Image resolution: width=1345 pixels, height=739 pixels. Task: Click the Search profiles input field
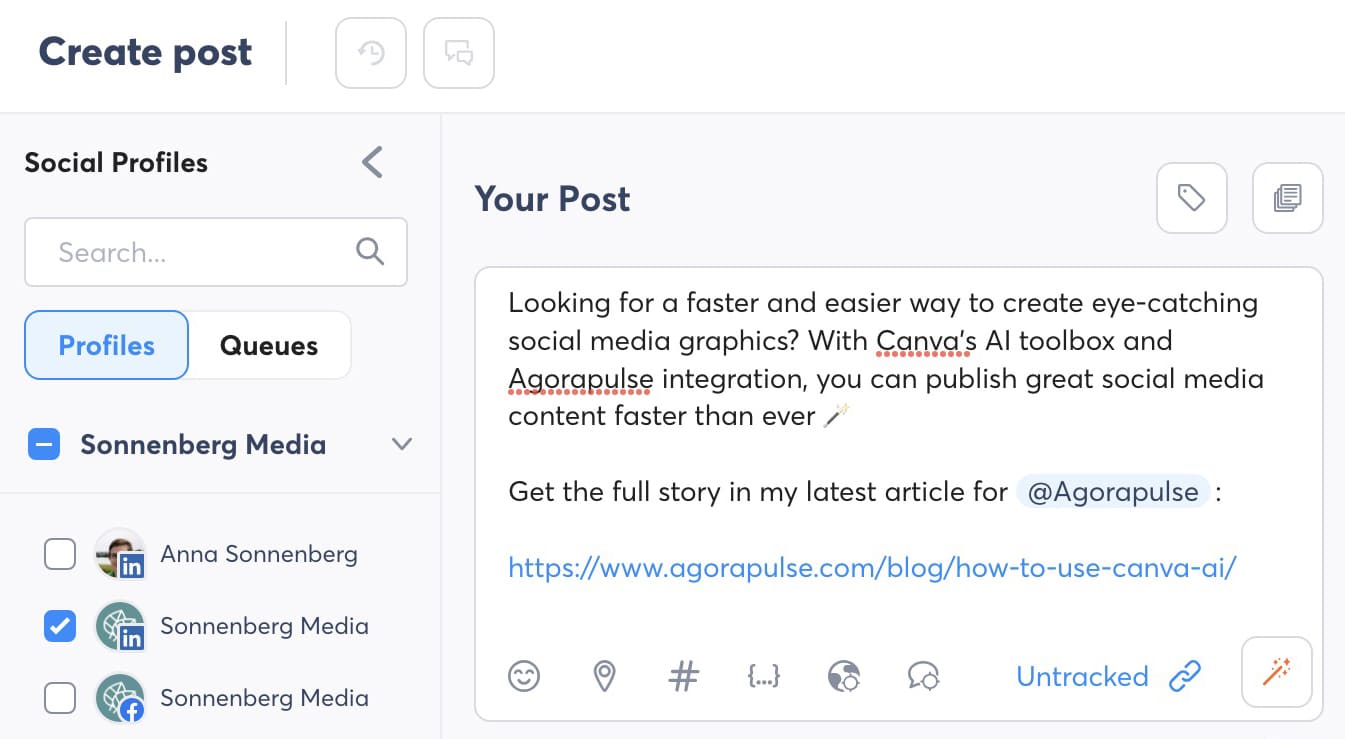pos(200,252)
